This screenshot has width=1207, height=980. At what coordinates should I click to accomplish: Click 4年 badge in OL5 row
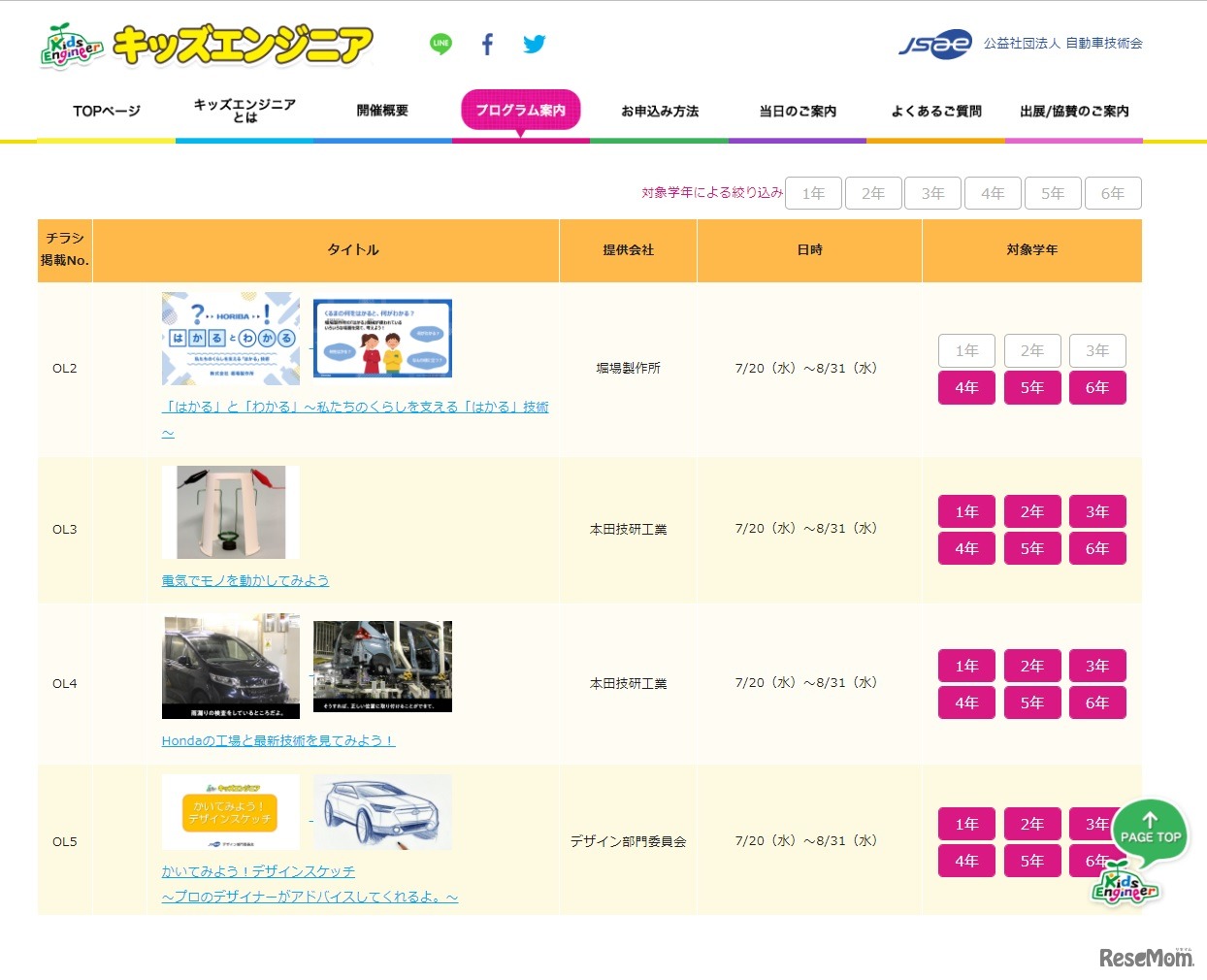[966, 862]
